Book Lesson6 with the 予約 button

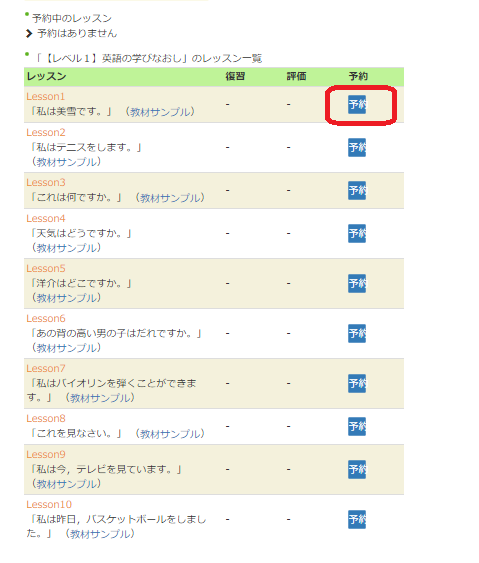point(357,334)
